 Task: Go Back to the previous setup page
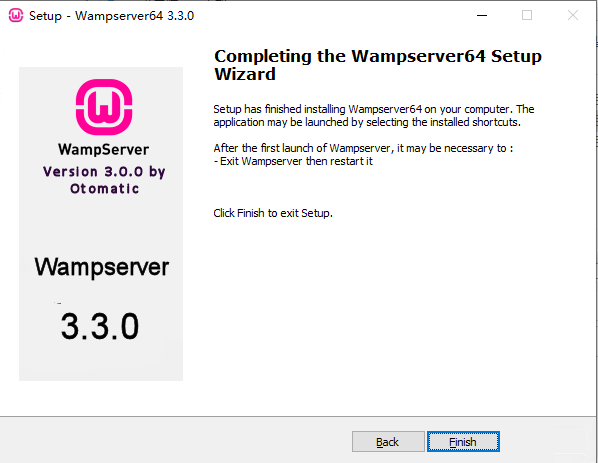(x=388, y=442)
